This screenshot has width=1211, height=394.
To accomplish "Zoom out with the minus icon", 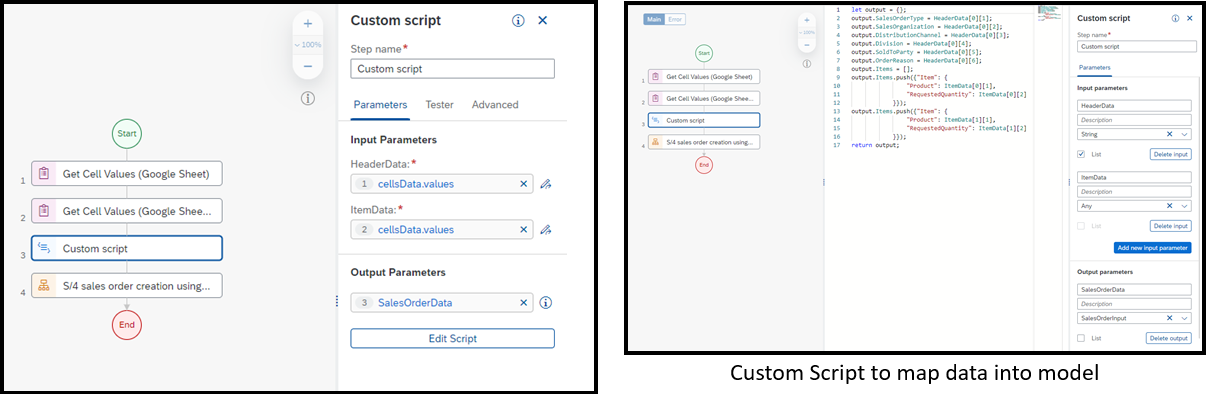I will coord(307,66).
